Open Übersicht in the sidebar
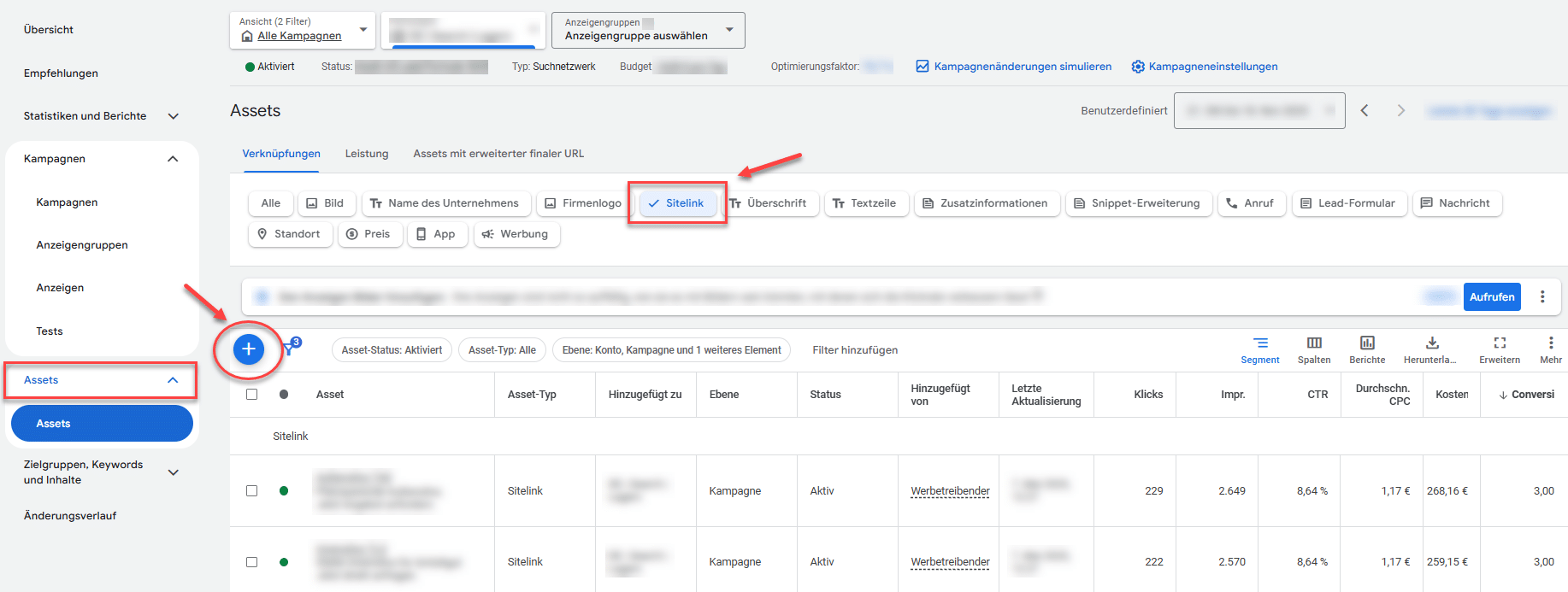The height and width of the screenshot is (592, 1568). tap(49, 30)
